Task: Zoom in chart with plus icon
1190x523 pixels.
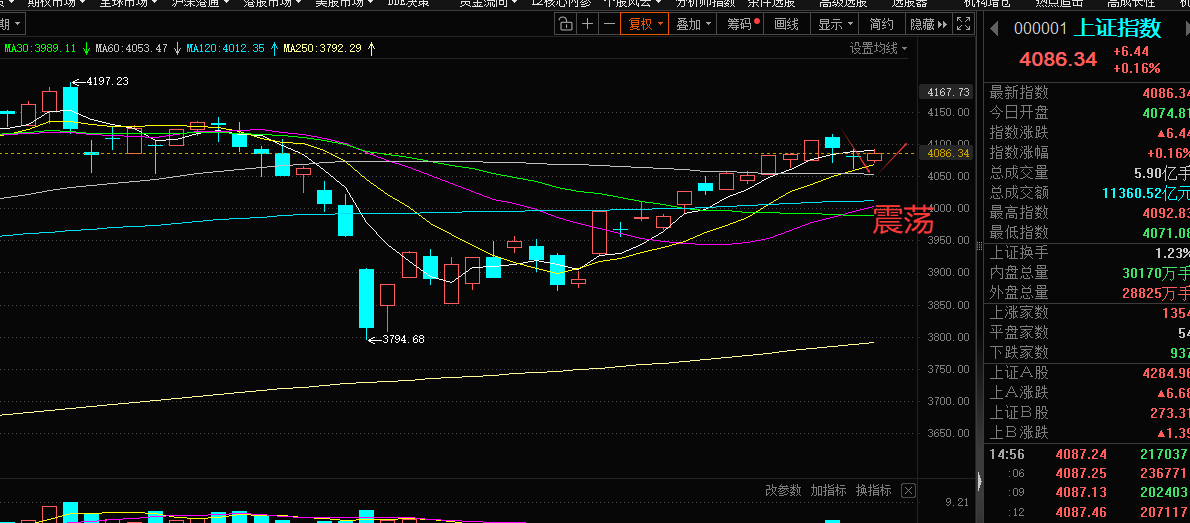Action: tap(587, 24)
